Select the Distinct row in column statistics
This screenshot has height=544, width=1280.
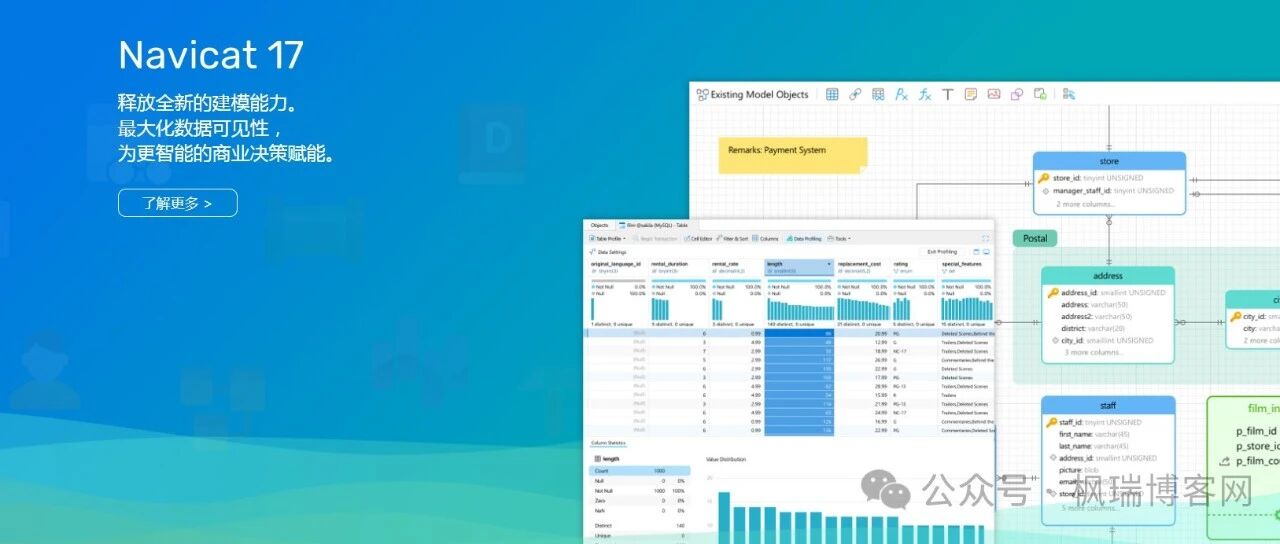[639, 525]
